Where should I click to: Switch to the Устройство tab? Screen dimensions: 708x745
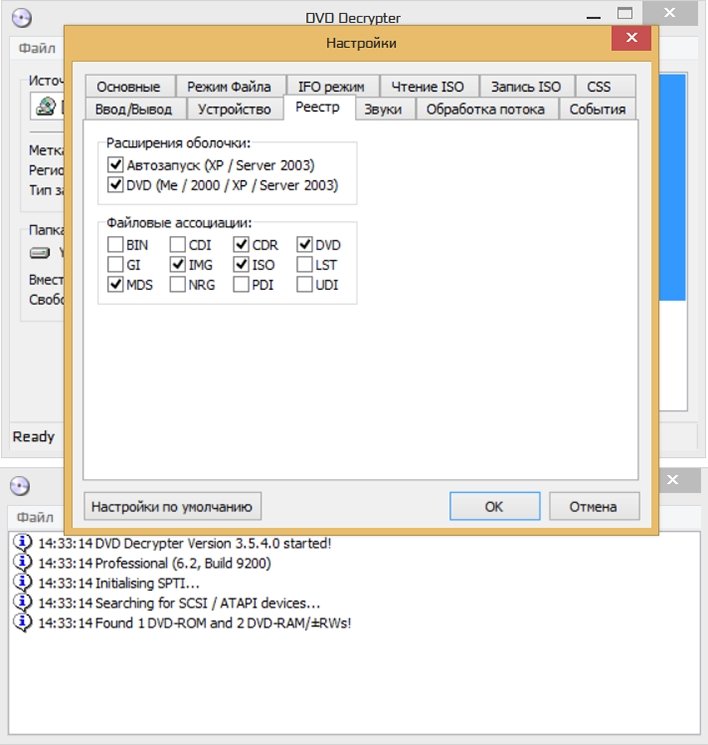(x=234, y=109)
